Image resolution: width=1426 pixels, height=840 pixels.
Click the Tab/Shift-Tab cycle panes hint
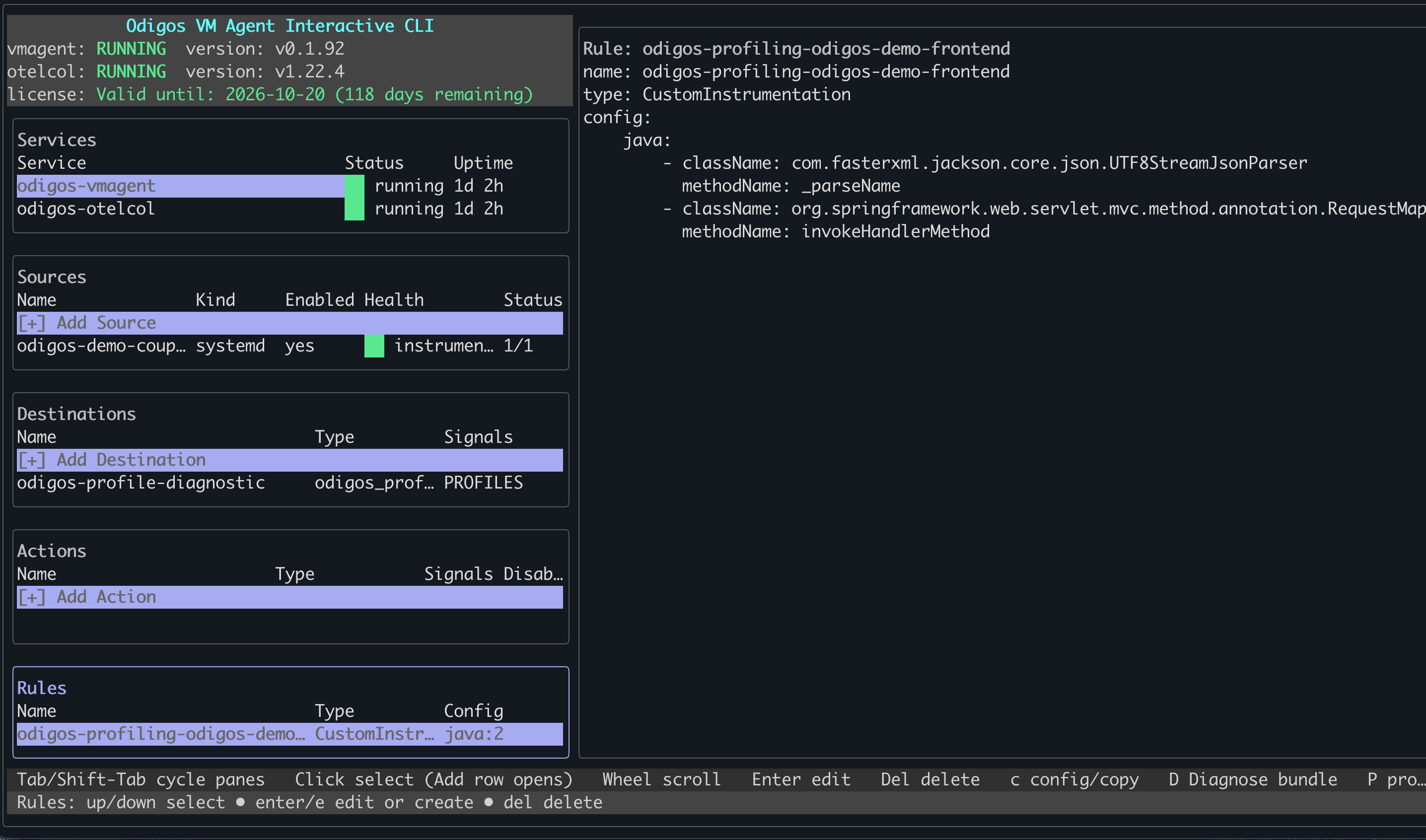[141, 779]
